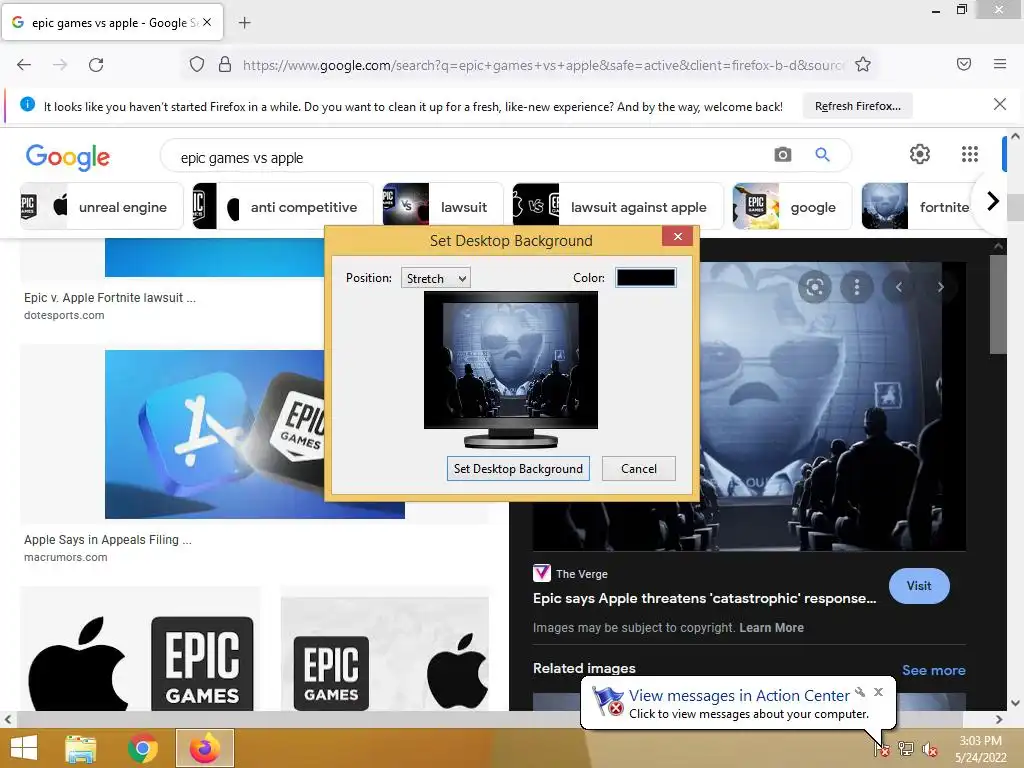Open the Epic says Apple threatens headline link
The image size is (1024, 768).
[x=704, y=598]
